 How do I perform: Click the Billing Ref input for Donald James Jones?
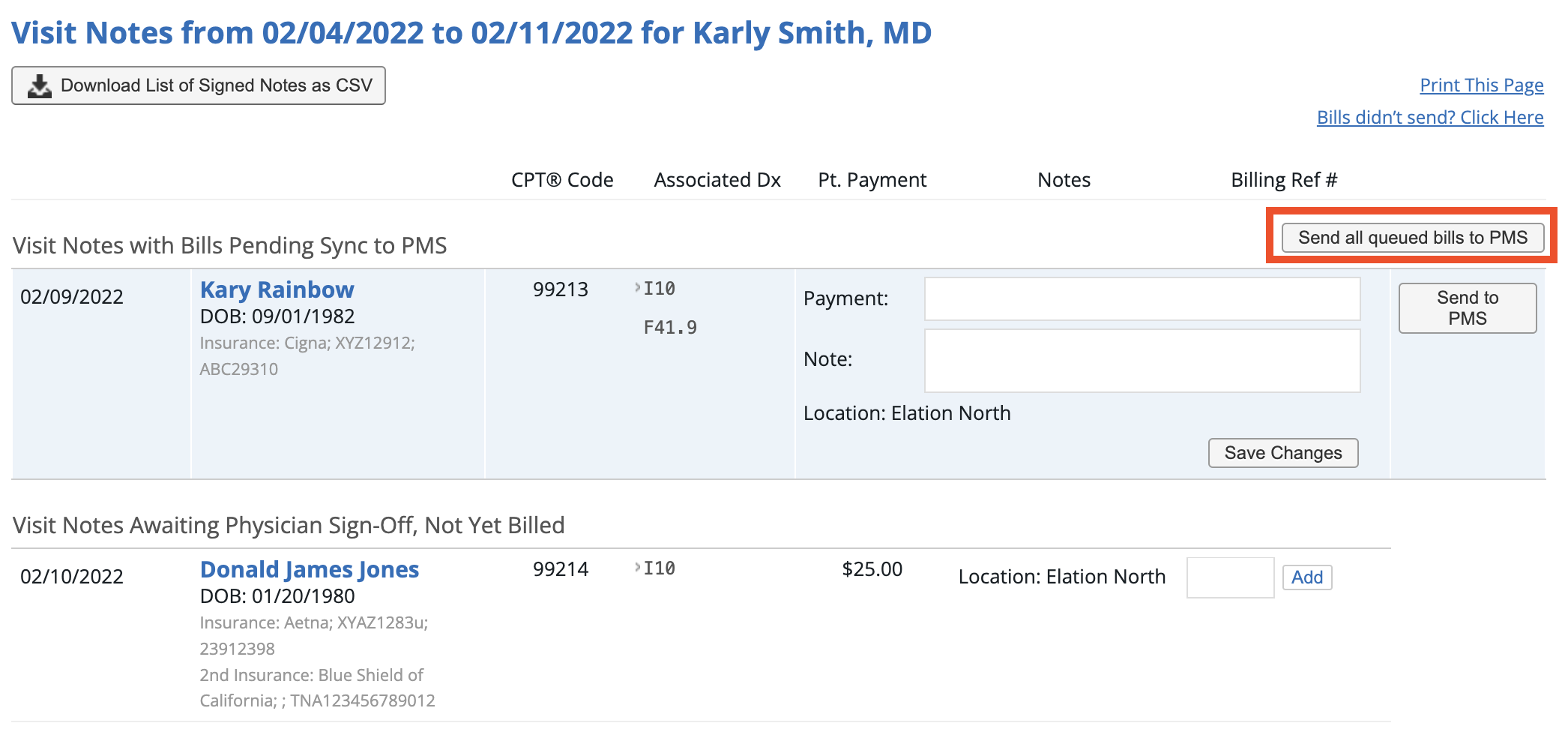tap(1230, 577)
